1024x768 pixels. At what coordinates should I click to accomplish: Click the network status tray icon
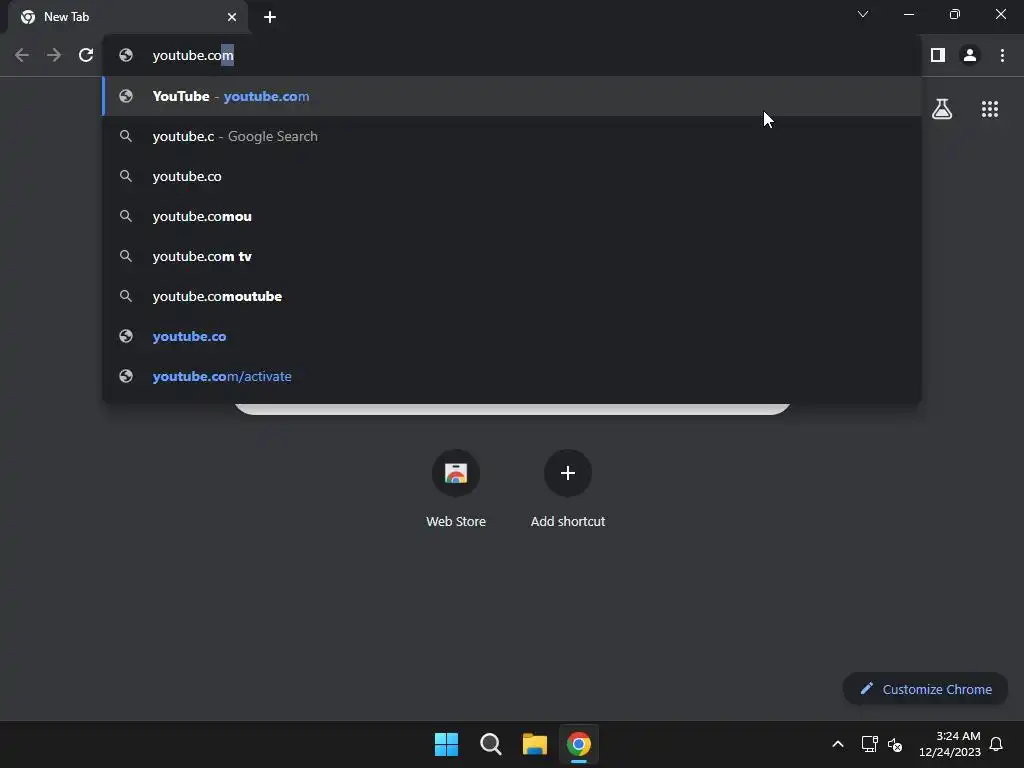pos(869,744)
